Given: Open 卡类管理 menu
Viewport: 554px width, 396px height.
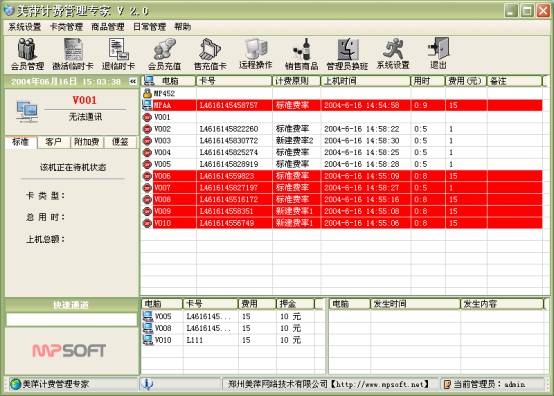Looking at the screenshot, I should 66,27.
